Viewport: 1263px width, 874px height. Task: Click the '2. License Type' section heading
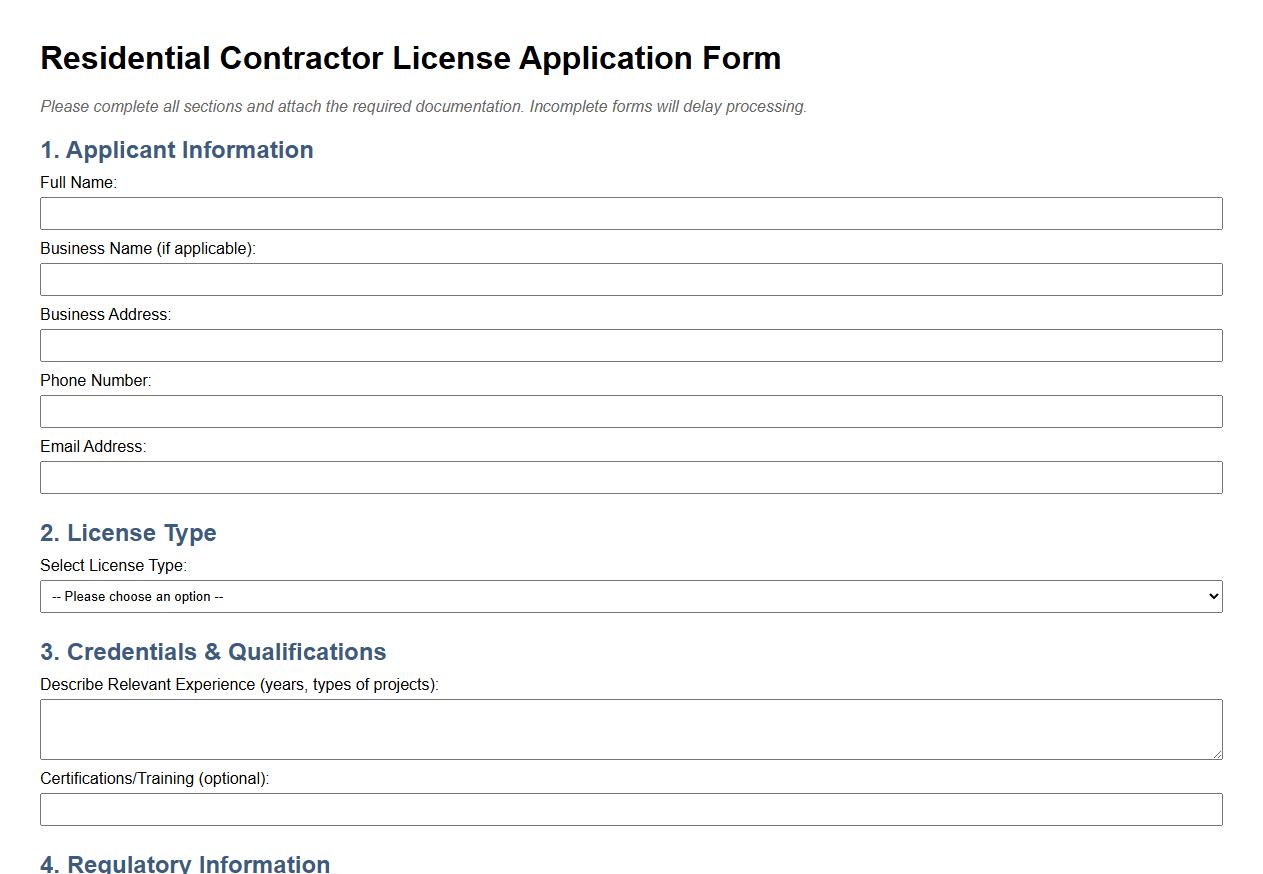coord(128,533)
